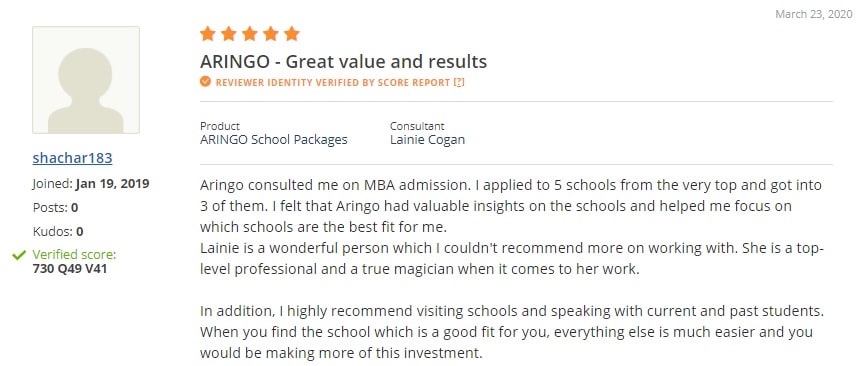Click the third orange rating star
This screenshot has width=865, height=366.
tap(249, 34)
